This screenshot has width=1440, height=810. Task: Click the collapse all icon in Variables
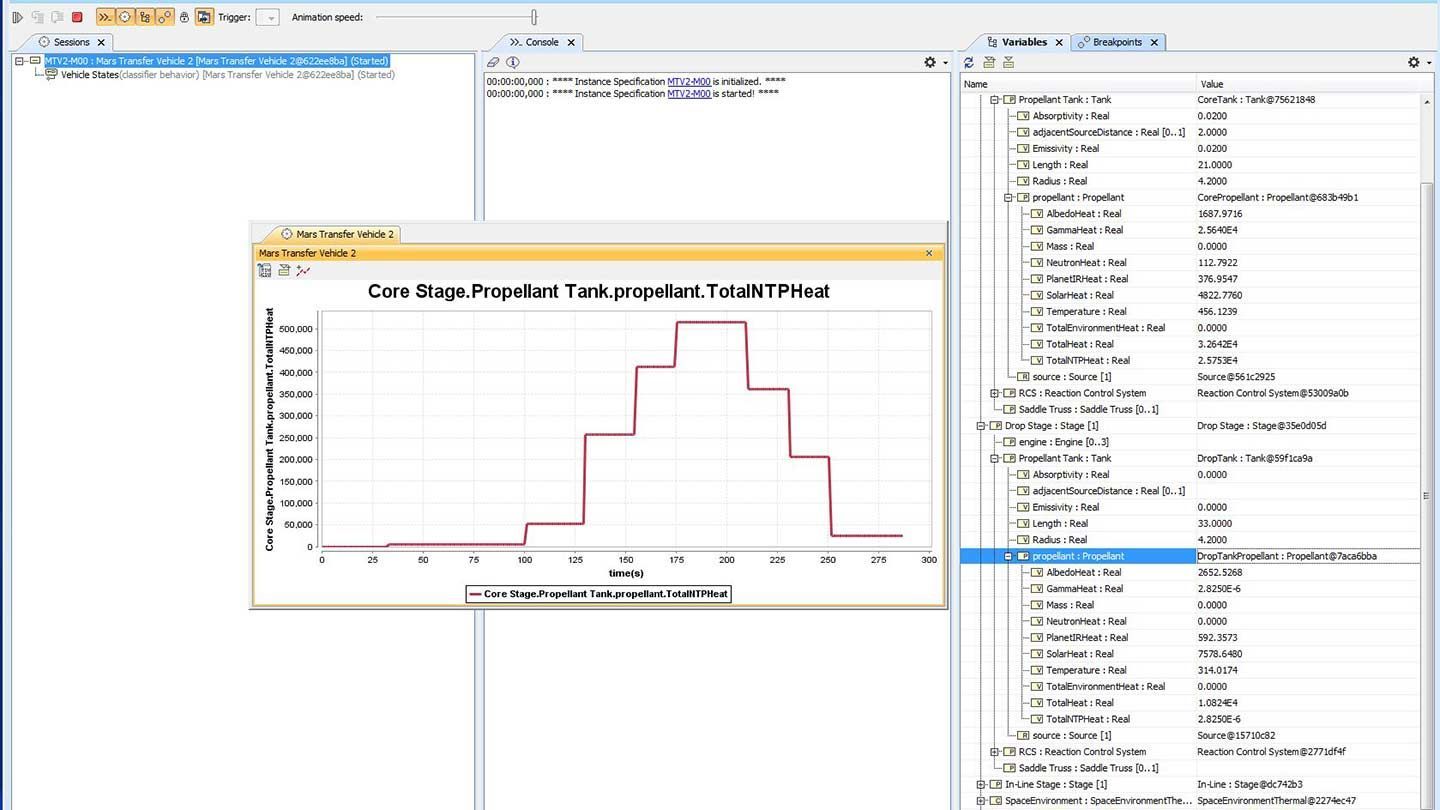[x=1008, y=62]
